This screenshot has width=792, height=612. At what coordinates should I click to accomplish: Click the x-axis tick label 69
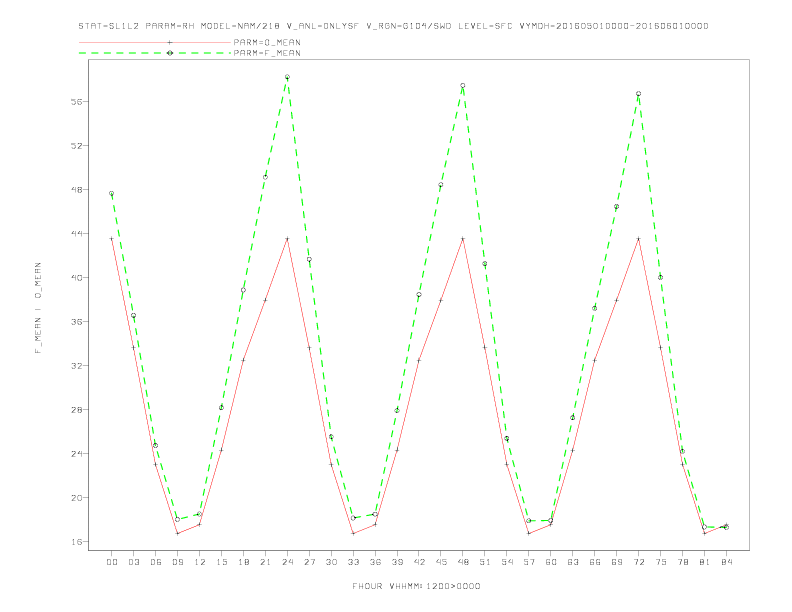tap(617, 562)
